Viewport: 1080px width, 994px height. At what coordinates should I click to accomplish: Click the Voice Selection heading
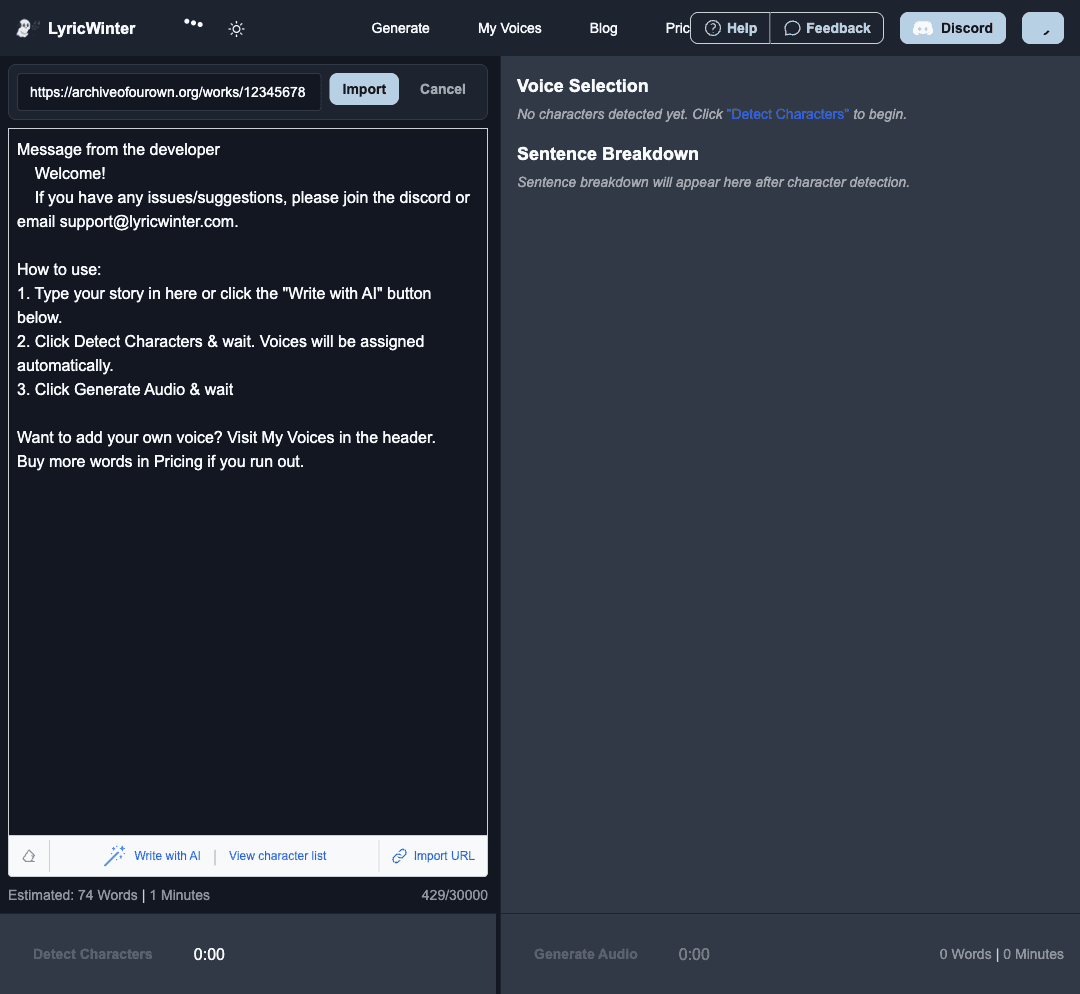click(583, 86)
